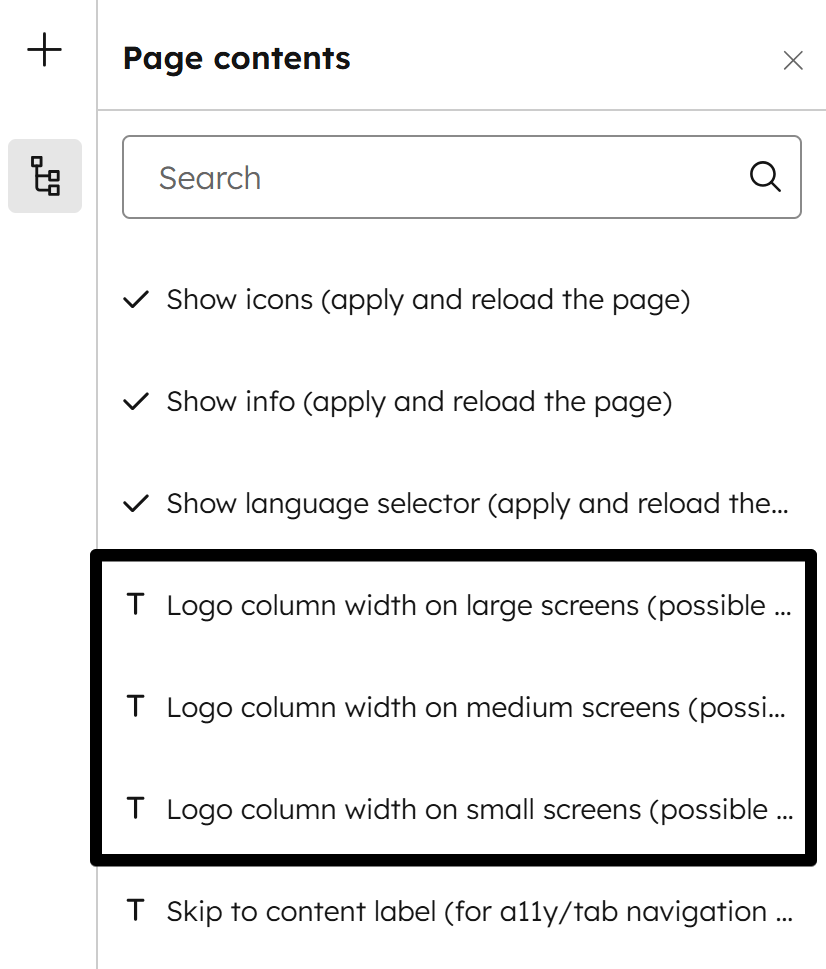This screenshot has width=826, height=969.
Task: Close the Page contents panel
Action: [793, 60]
